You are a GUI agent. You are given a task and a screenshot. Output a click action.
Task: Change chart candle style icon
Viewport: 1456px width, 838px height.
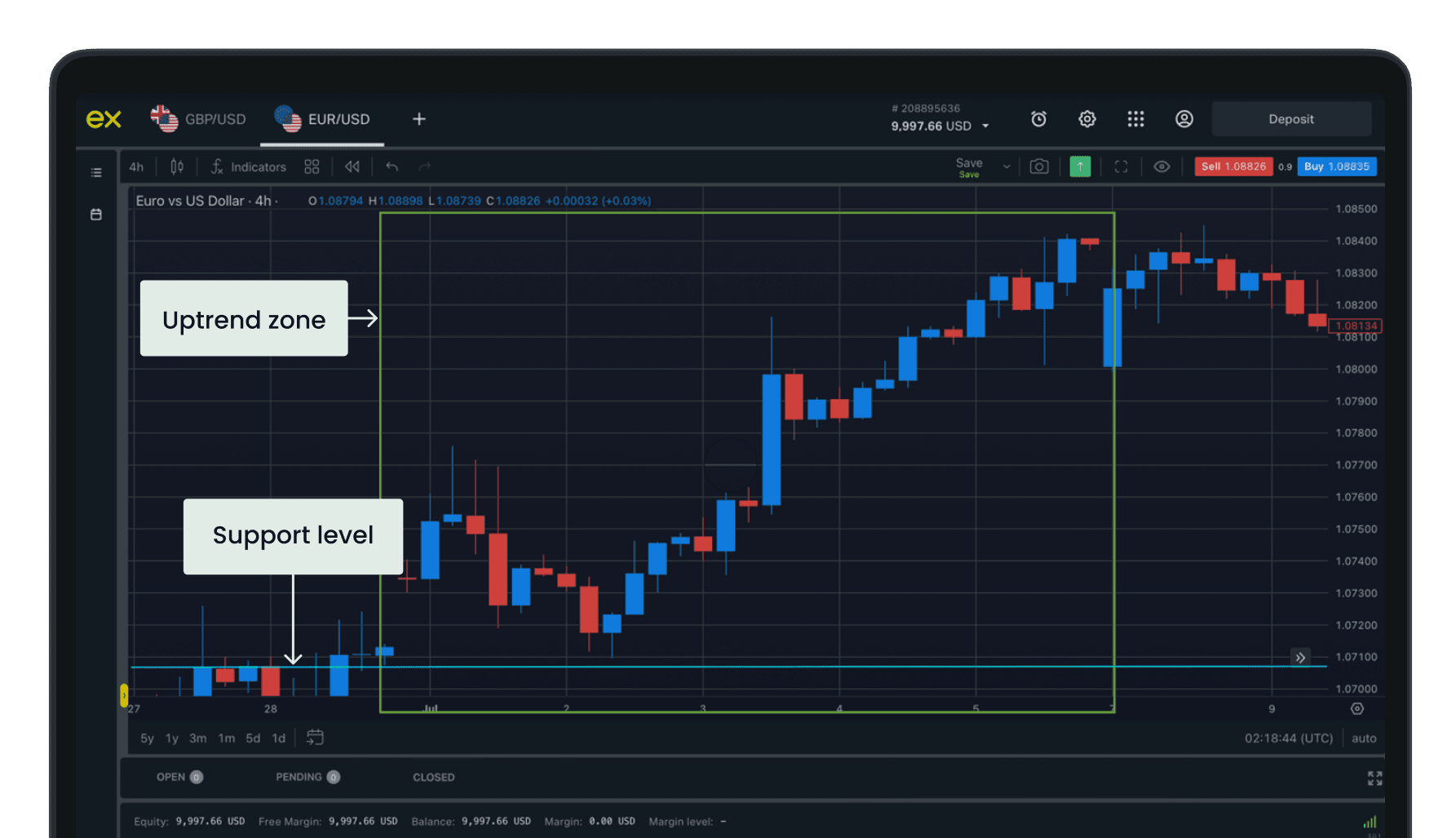pos(177,166)
